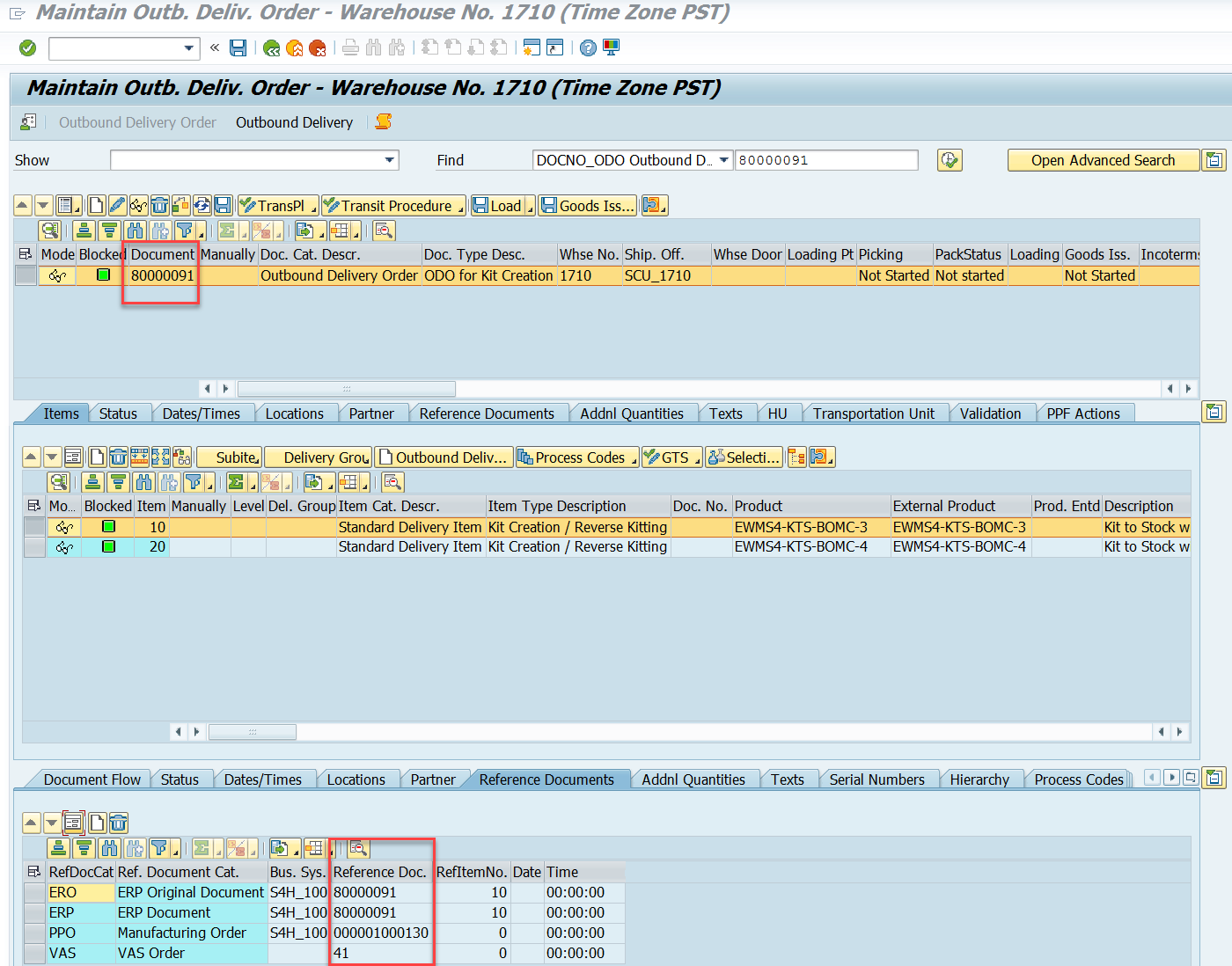Open the Document Flow tab
1232x966 pixels.
tap(92, 779)
